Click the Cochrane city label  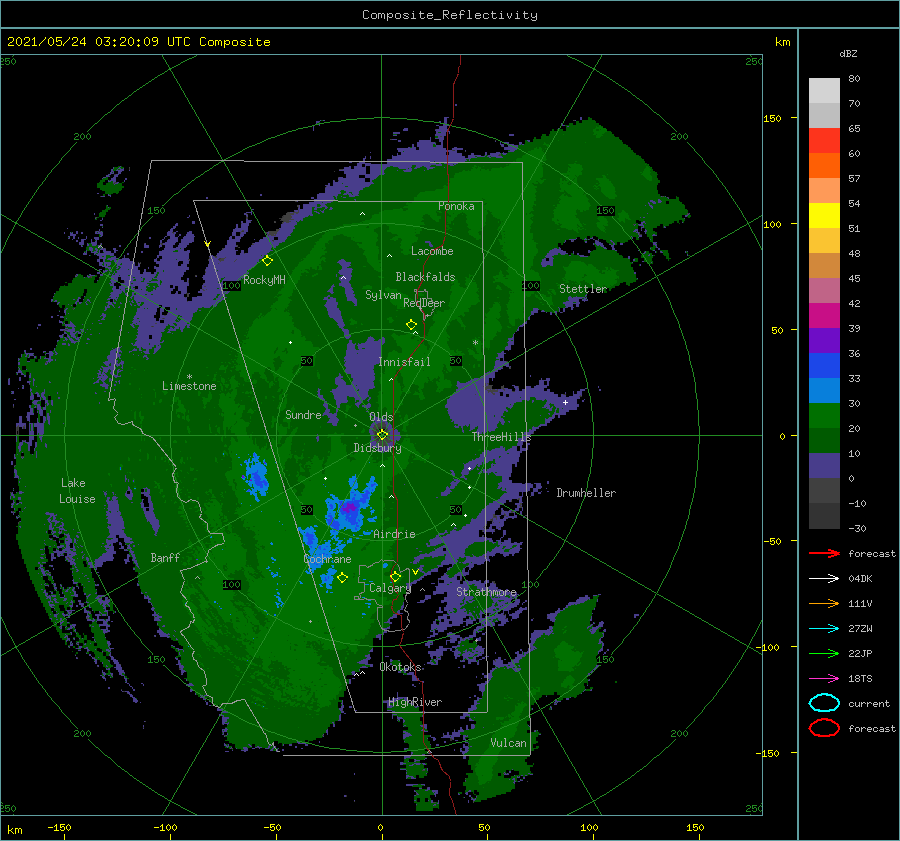tap(327, 559)
